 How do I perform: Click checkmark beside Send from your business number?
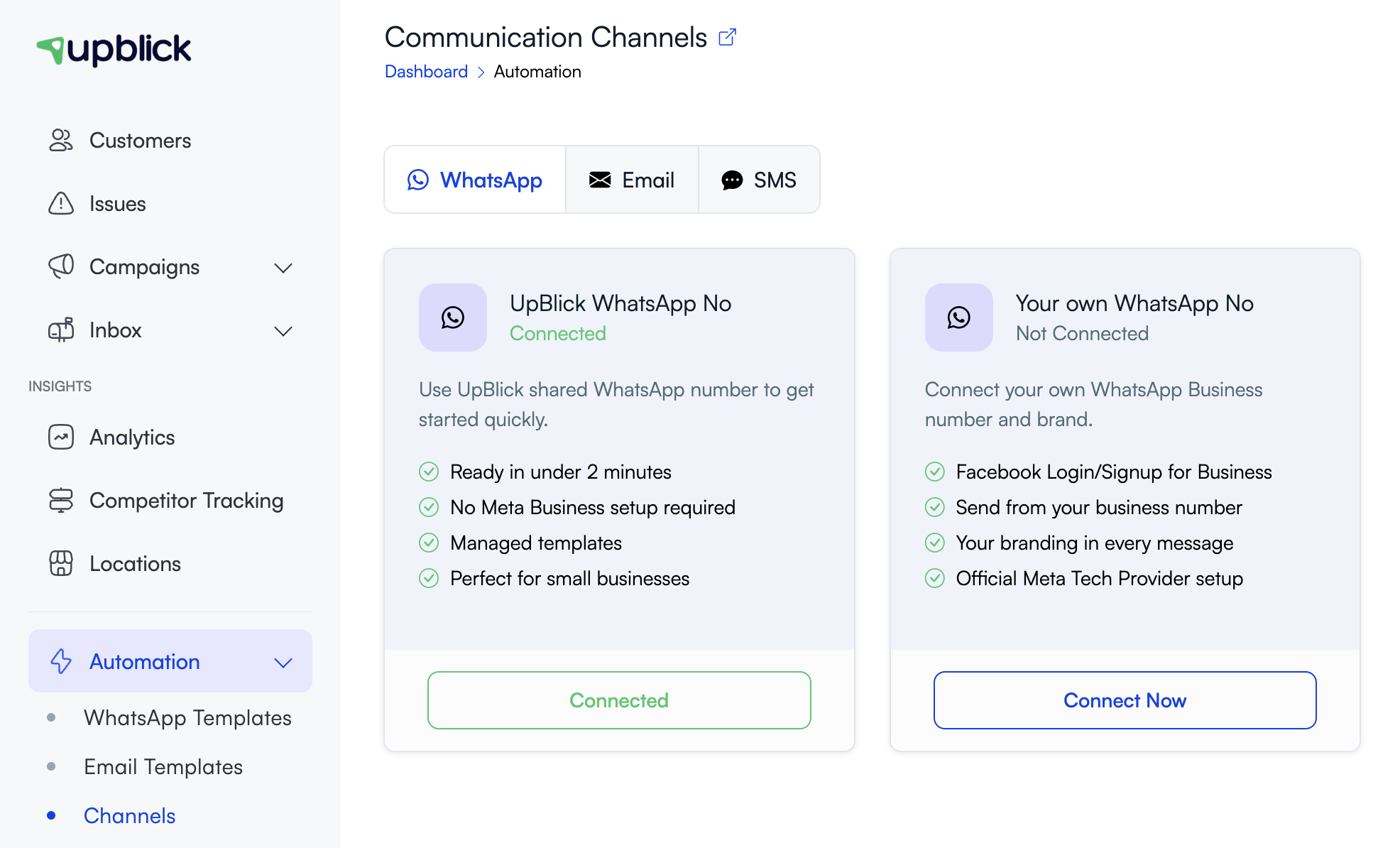(935, 507)
